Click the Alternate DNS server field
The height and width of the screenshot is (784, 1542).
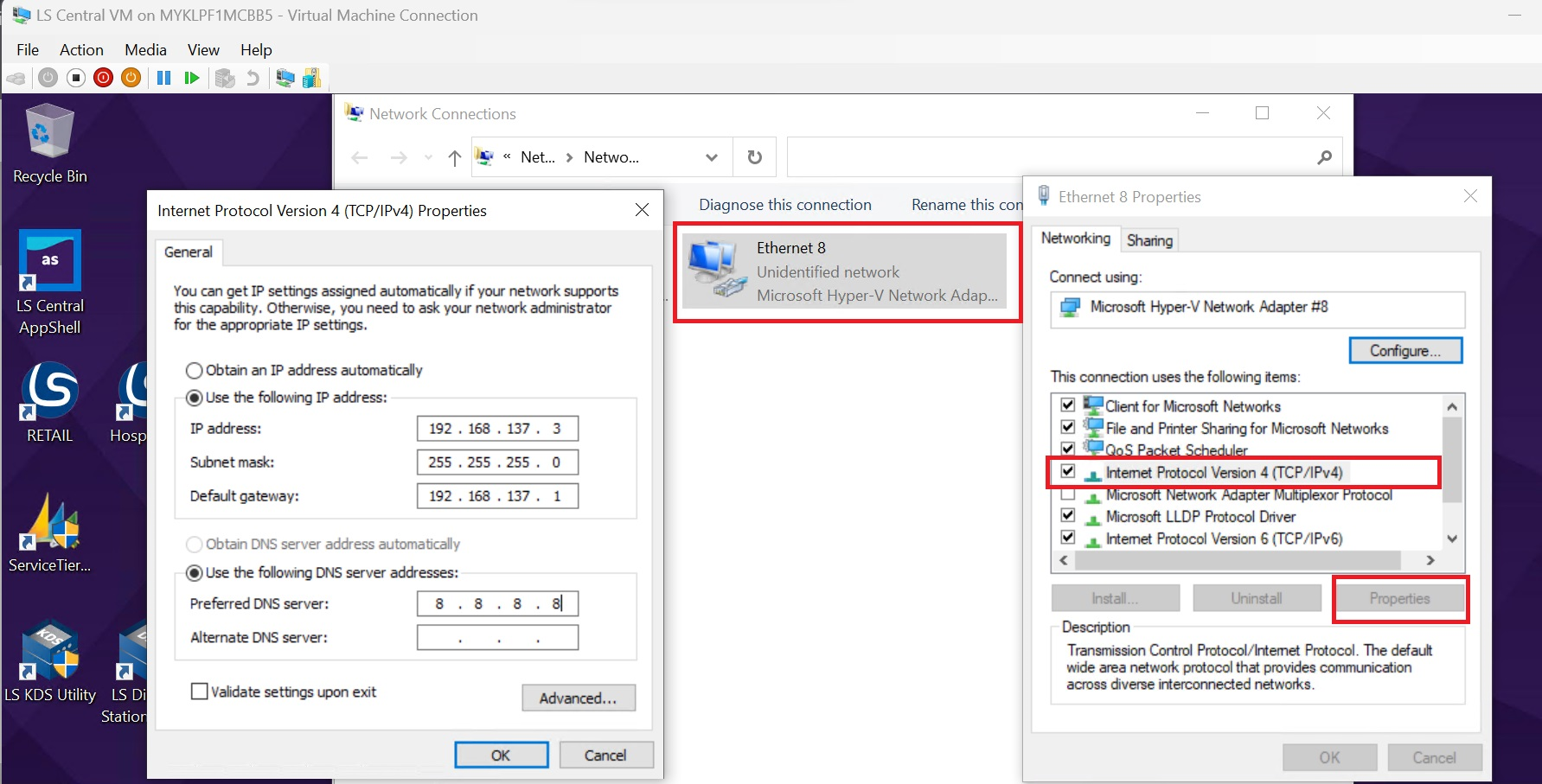coord(497,637)
